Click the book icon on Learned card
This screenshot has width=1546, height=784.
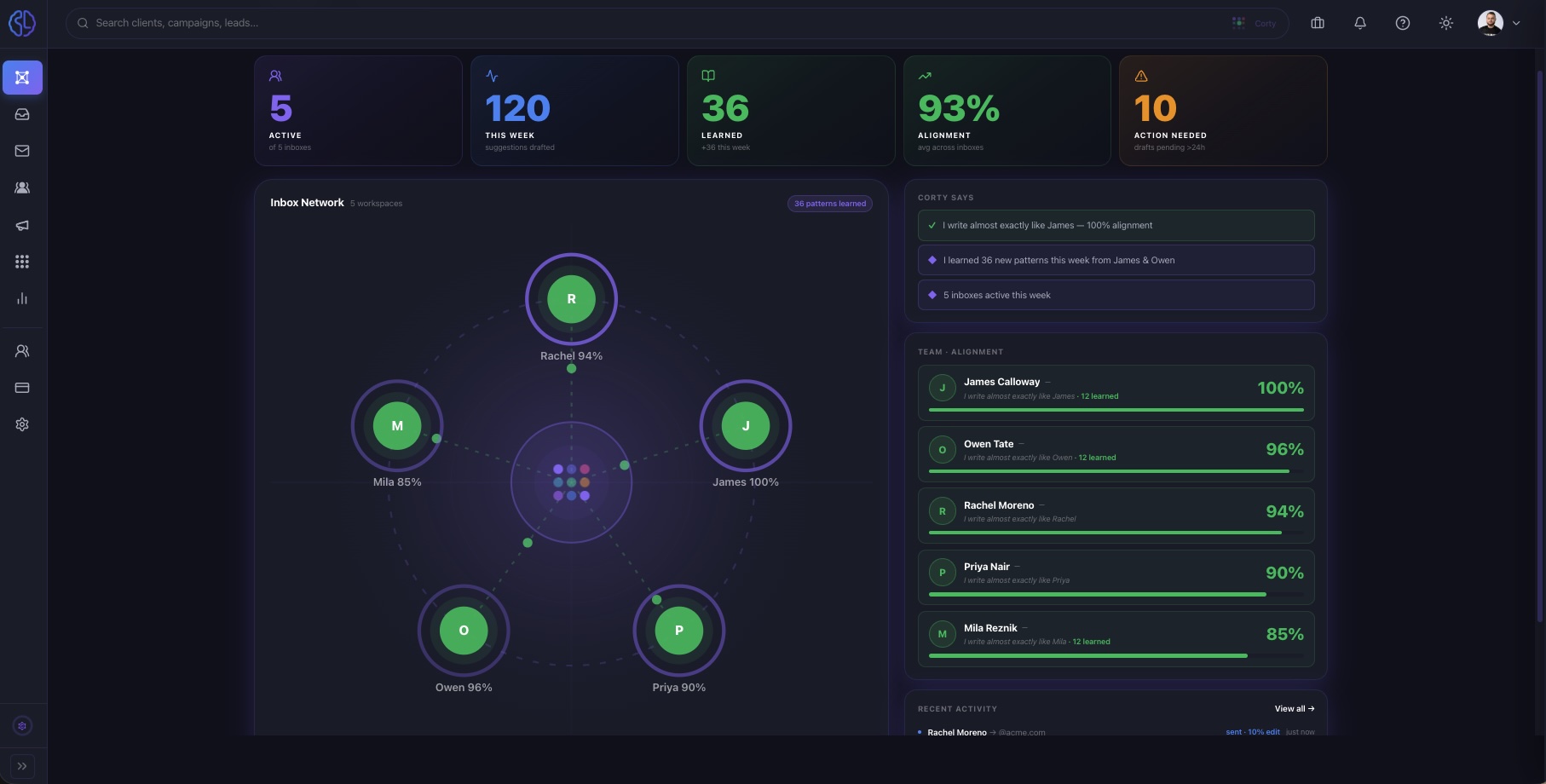click(708, 76)
